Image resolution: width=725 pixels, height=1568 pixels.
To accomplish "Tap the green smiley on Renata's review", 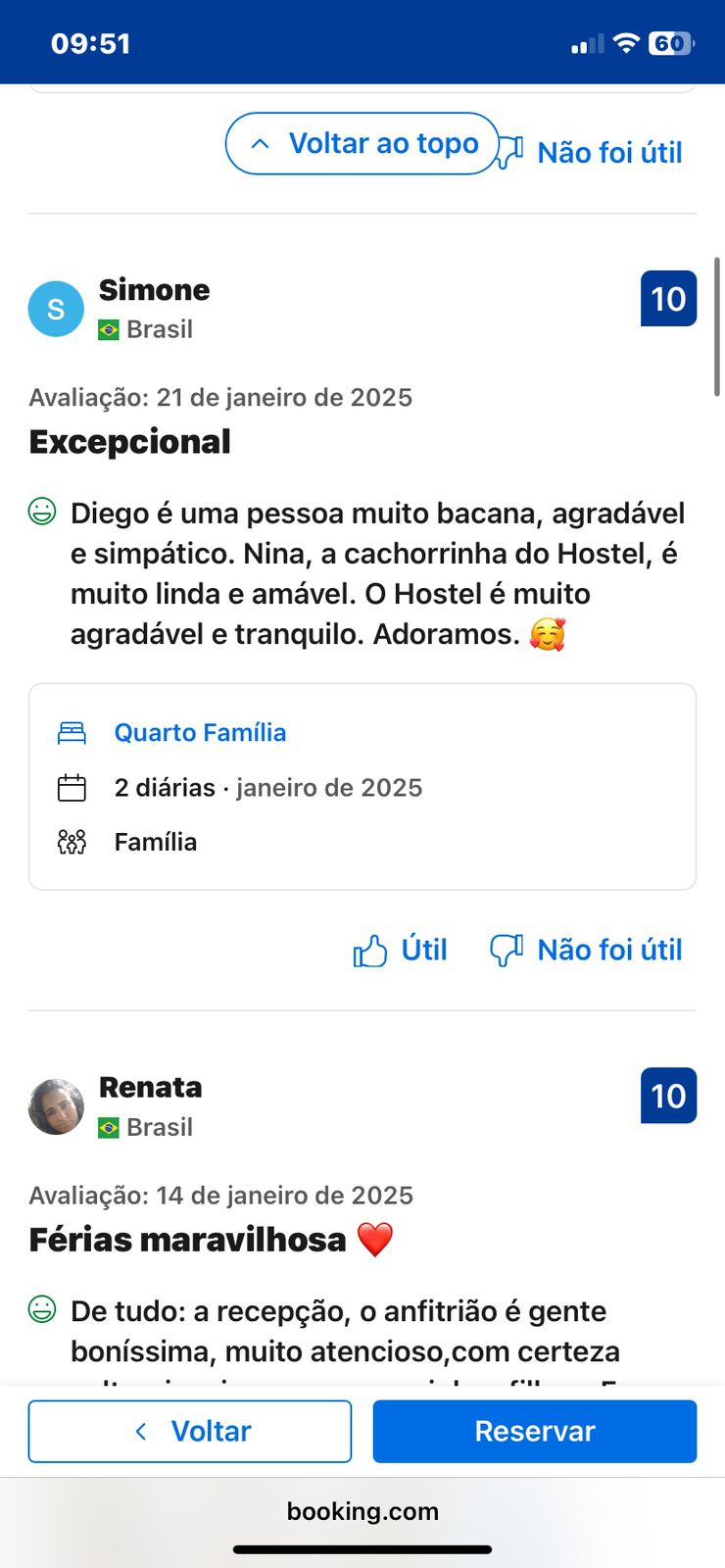I will 42,1309.
